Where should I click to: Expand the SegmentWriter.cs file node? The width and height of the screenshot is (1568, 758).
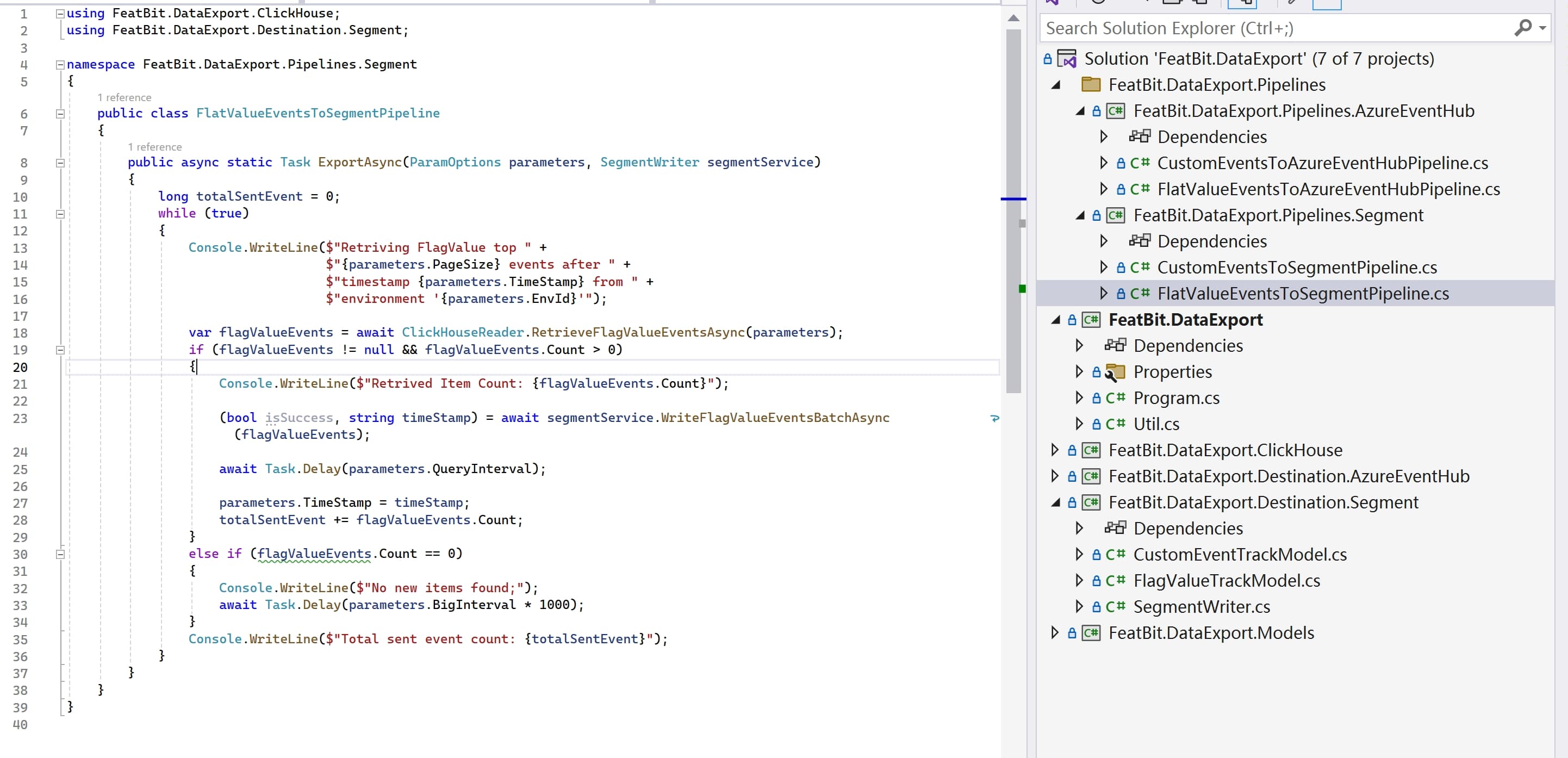coord(1079,607)
